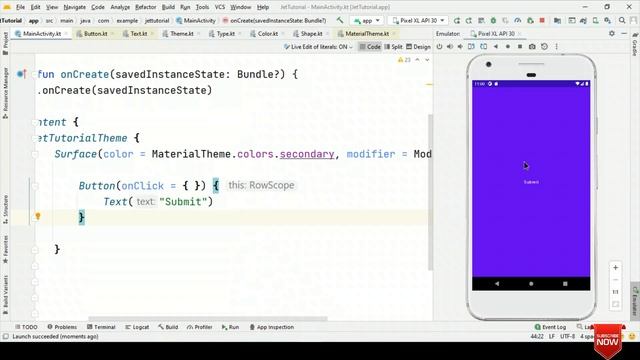
Task: Open the Logcat tool window
Action: tap(137, 327)
